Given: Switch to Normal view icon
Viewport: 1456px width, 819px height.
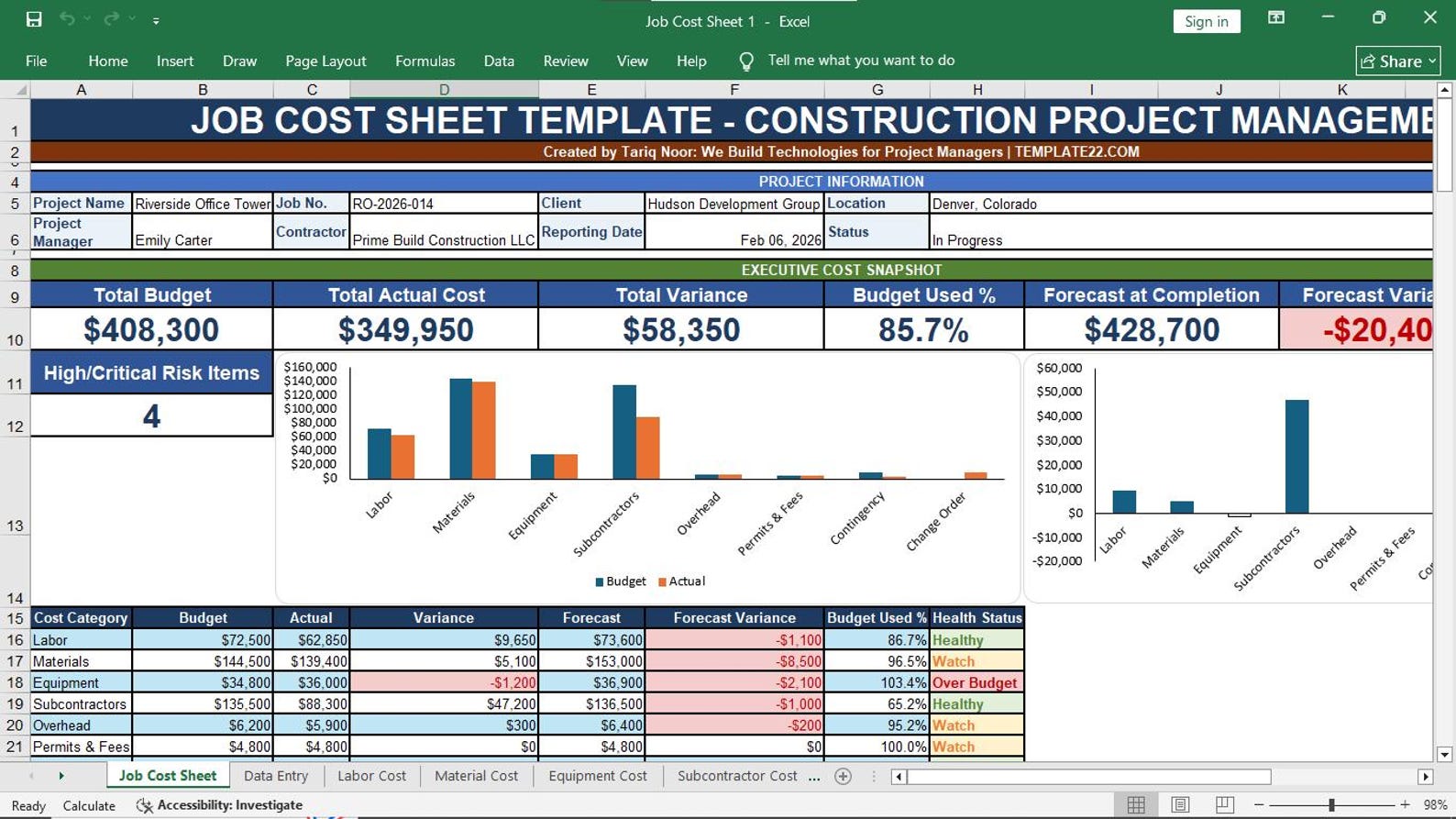Looking at the screenshot, I should tap(1136, 805).
